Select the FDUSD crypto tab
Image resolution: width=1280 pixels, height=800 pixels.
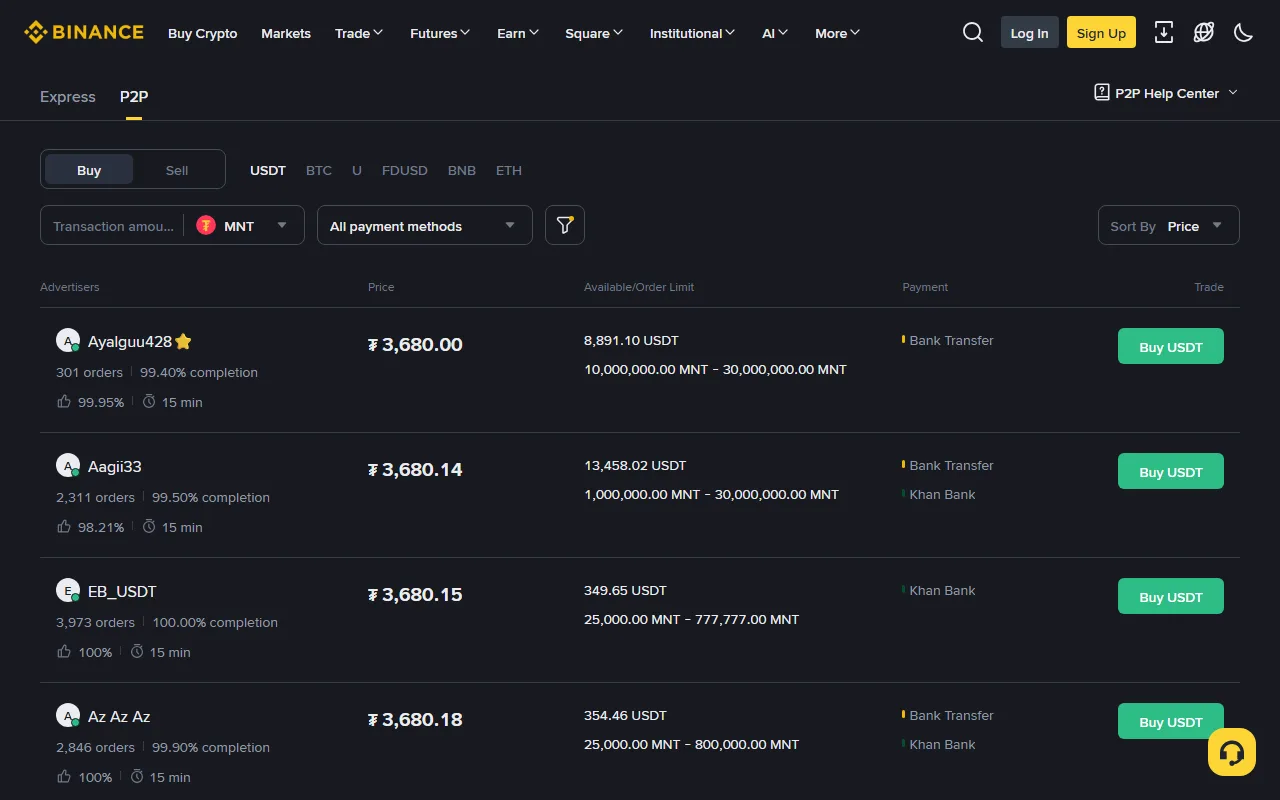(405, 170)
